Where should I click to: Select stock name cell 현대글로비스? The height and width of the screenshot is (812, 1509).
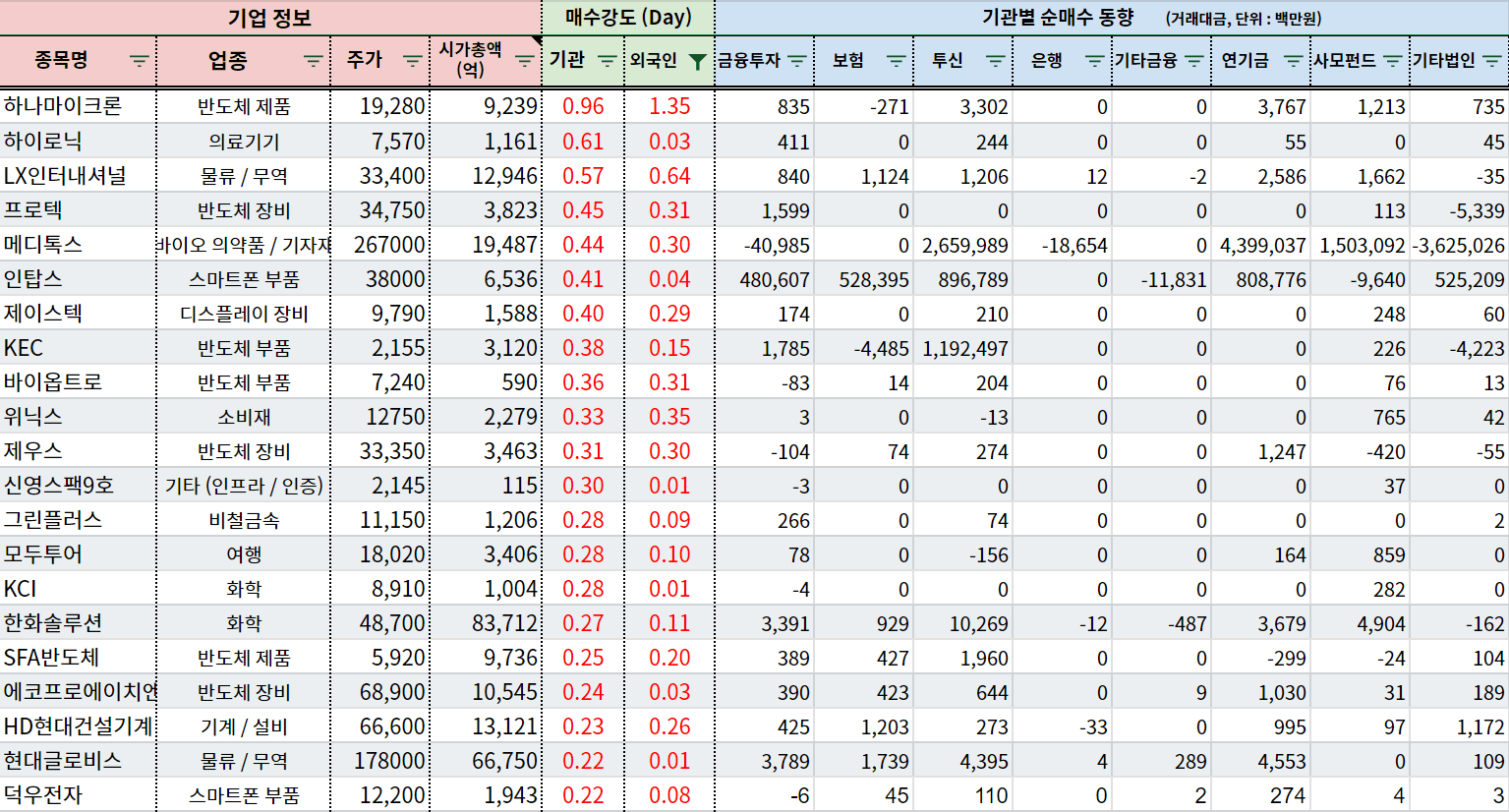78,761
